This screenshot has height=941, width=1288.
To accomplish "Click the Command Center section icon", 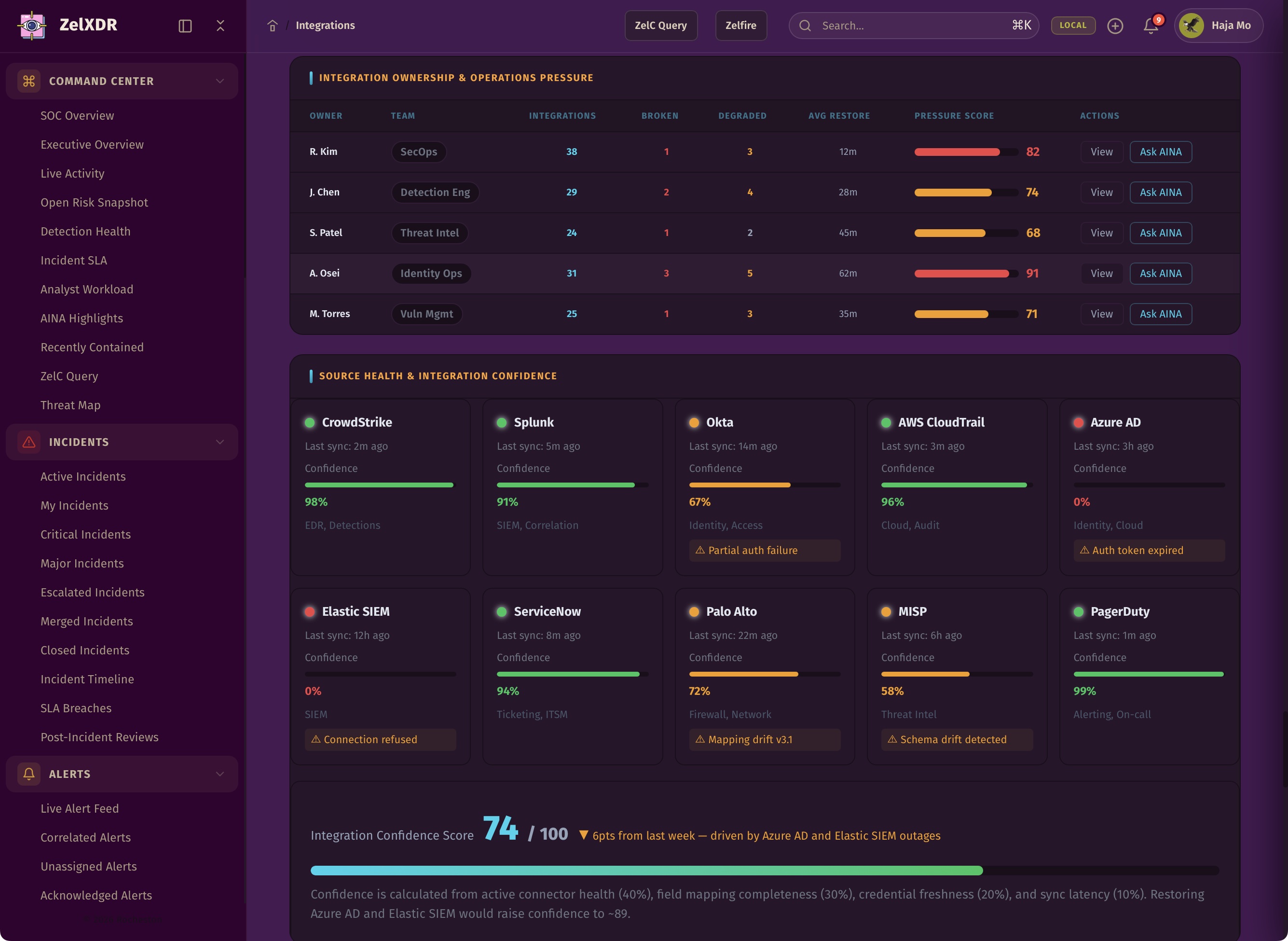I will pyautogui.click(x=29, y=81).
